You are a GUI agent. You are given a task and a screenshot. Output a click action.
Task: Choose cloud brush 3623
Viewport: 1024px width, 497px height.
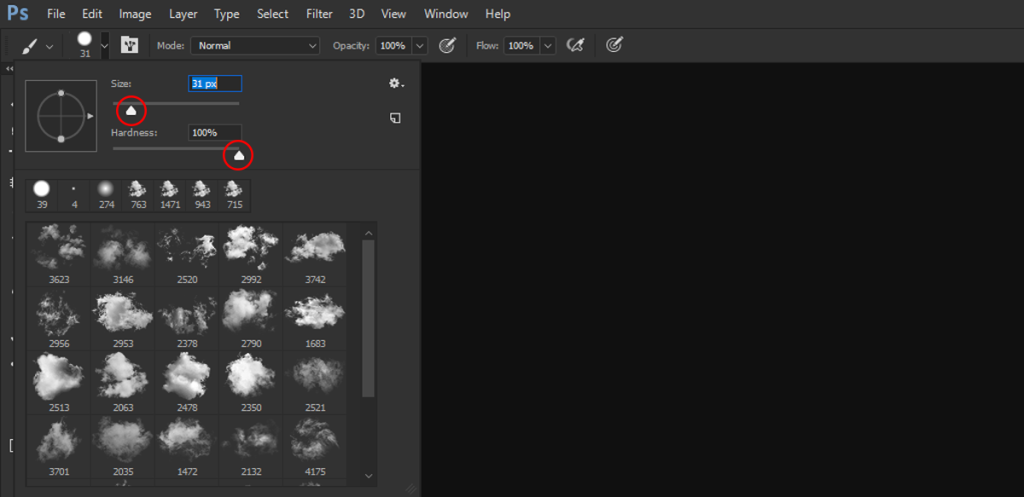tap(59, 254)
